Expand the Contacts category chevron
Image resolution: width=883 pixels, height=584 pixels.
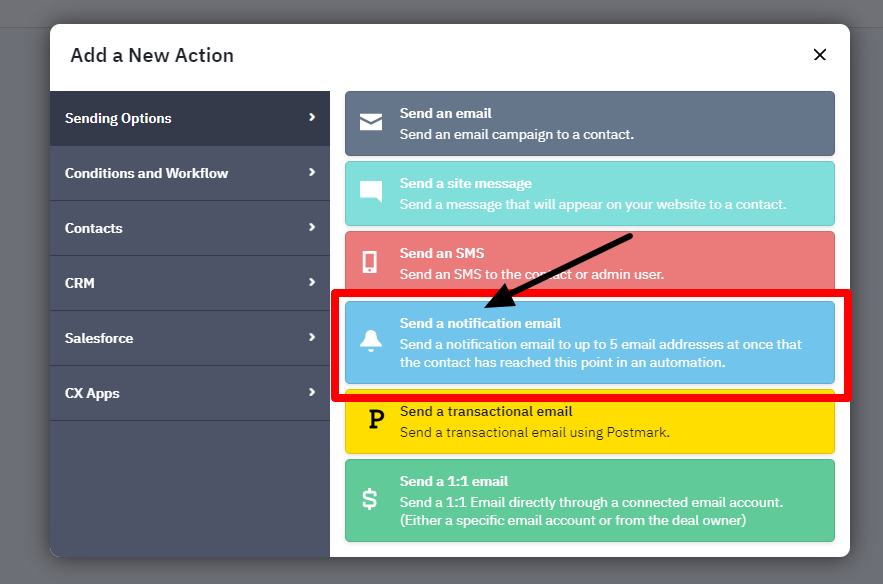312,228
